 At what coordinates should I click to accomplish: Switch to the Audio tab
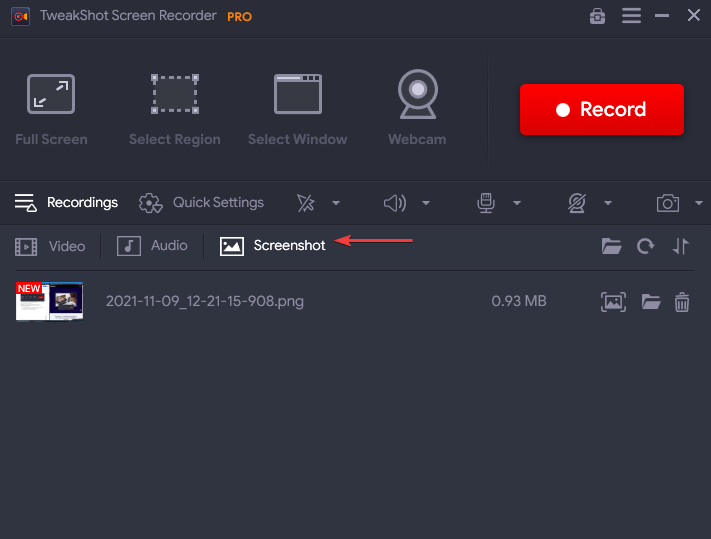pyautogui.click(x=153, y=246)
